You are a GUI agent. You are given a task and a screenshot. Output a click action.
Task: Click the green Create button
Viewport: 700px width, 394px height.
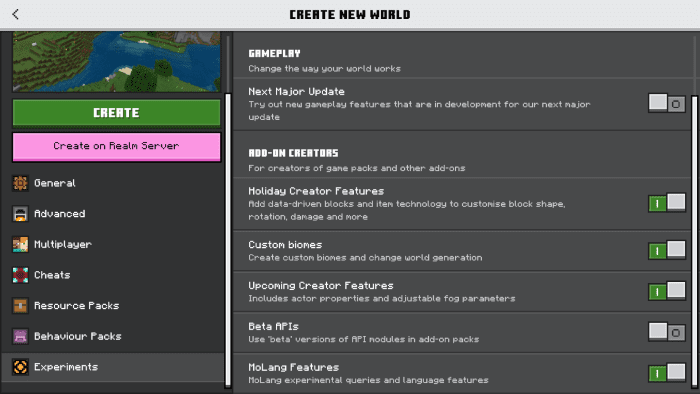117,113
